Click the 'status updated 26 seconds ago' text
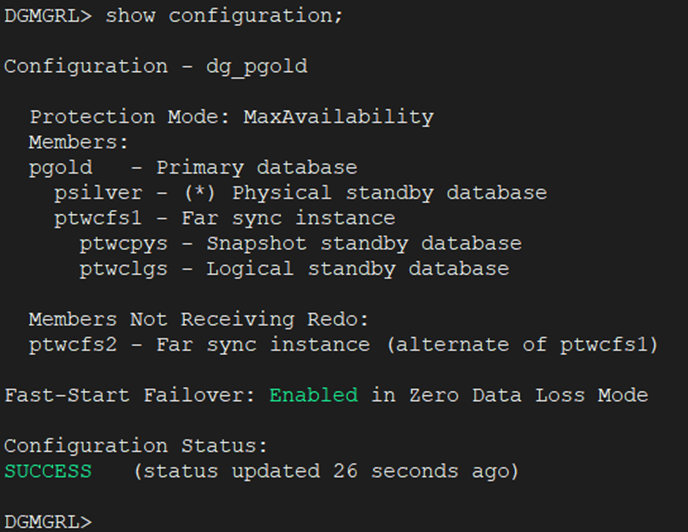Viewport: 688px width, 532px height. (326, 471)
